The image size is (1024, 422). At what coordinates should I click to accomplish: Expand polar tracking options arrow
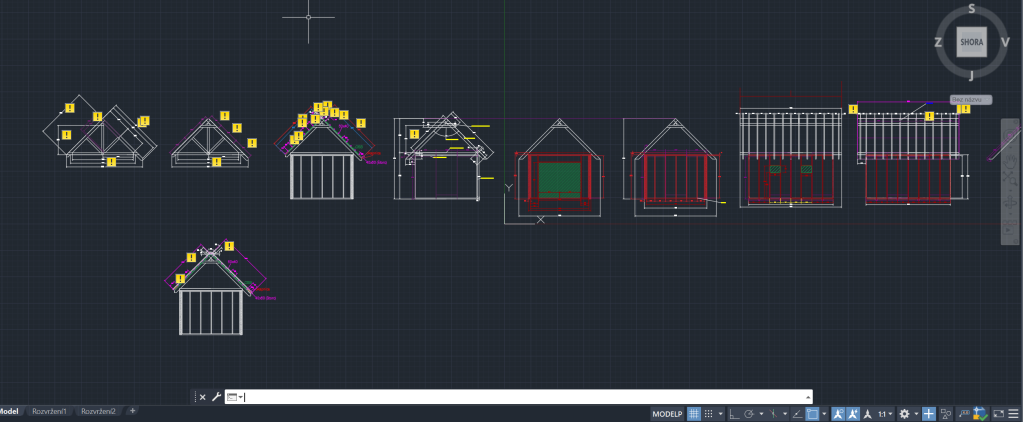click(761, 414)
